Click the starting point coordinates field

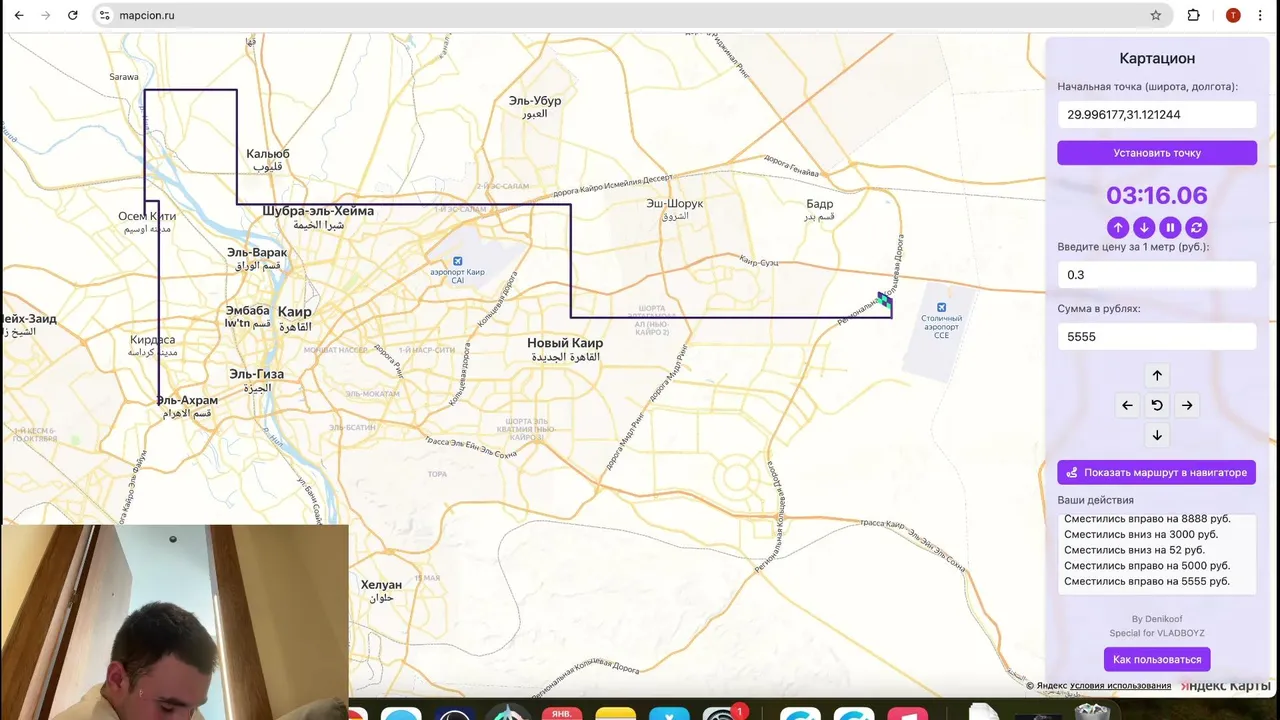(1157, 114)
